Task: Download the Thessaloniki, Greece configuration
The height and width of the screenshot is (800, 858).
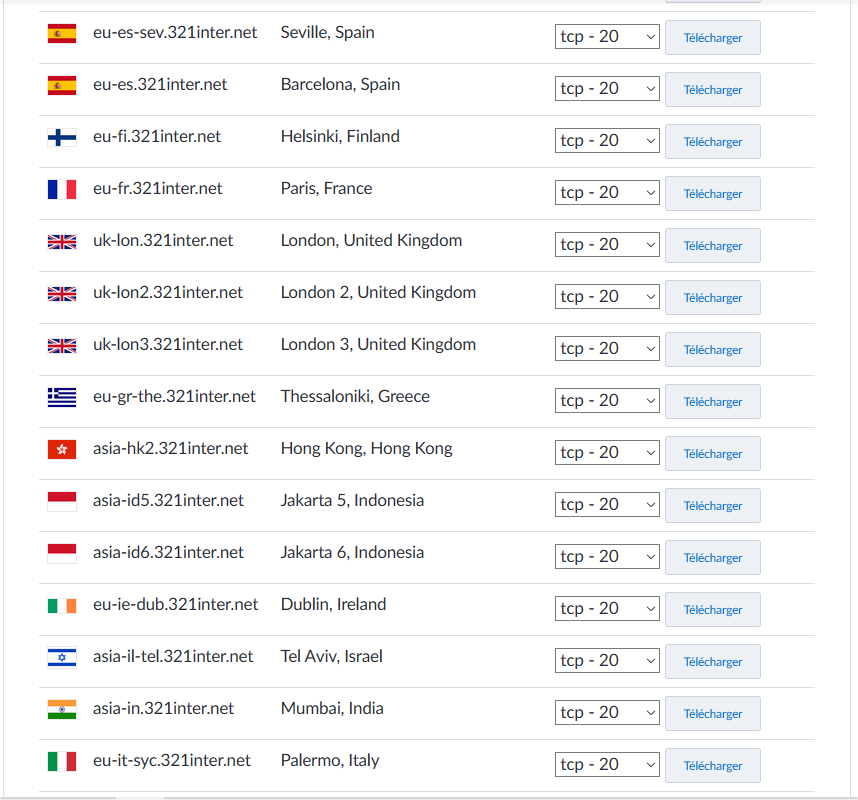Action: coord(712,401)
